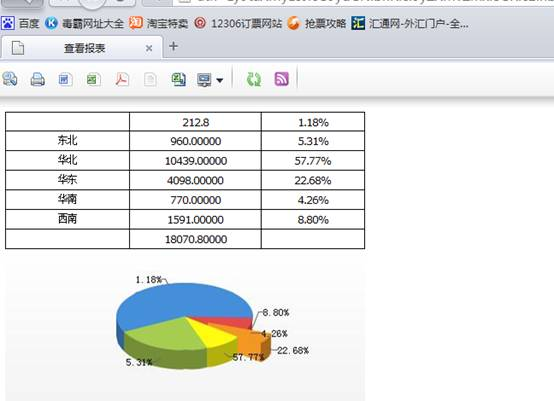Viewport: 554px width, 401px height.
Task: Export report as PDF icon
Action: [x=122, y=79]
